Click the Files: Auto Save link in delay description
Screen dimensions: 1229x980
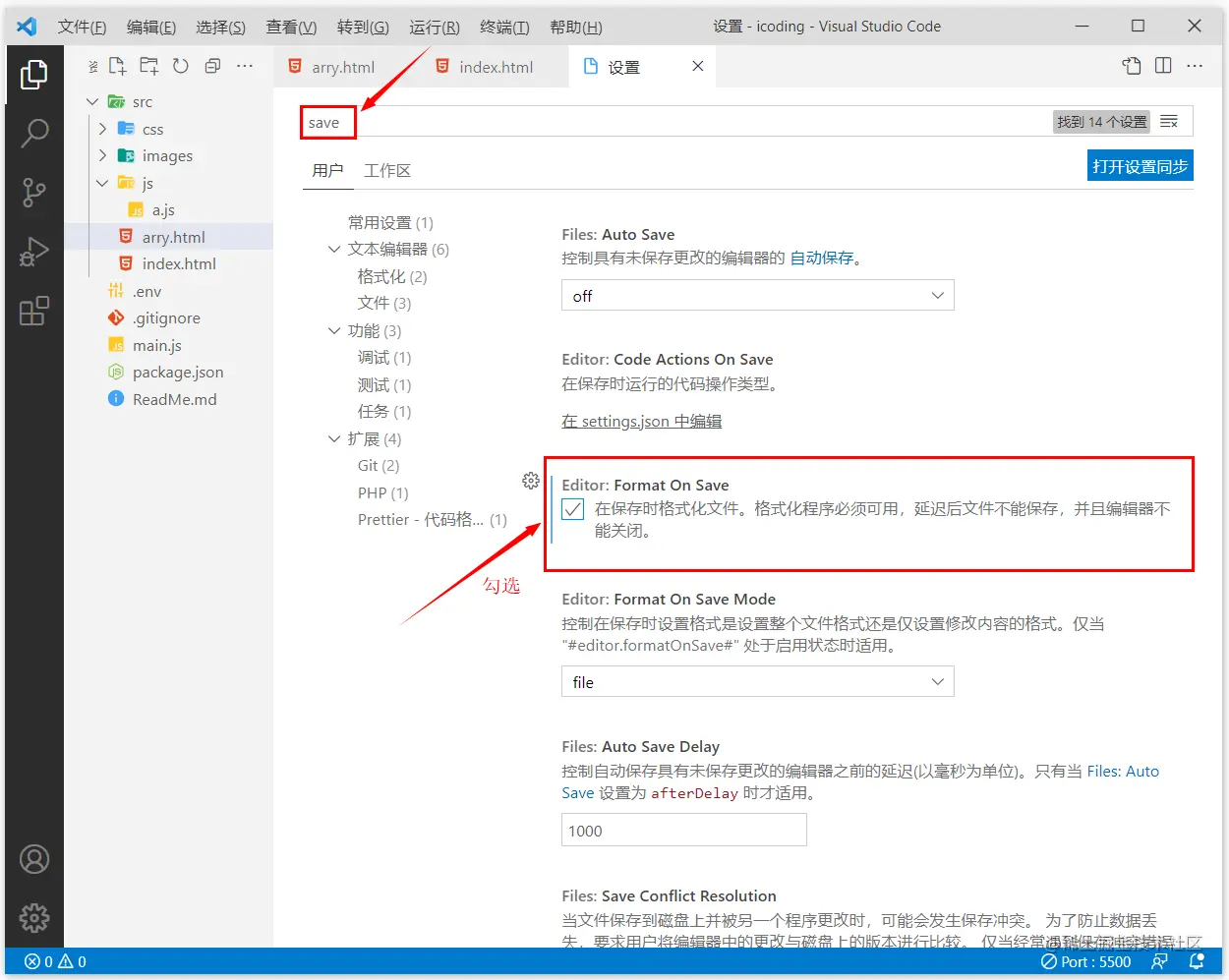tap(1123, 772)
